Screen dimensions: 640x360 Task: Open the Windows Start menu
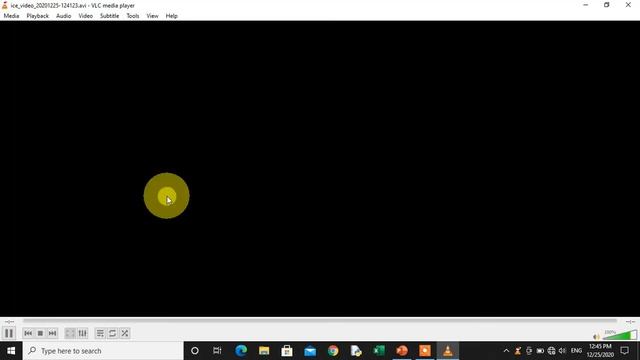[x=11, y=351]
